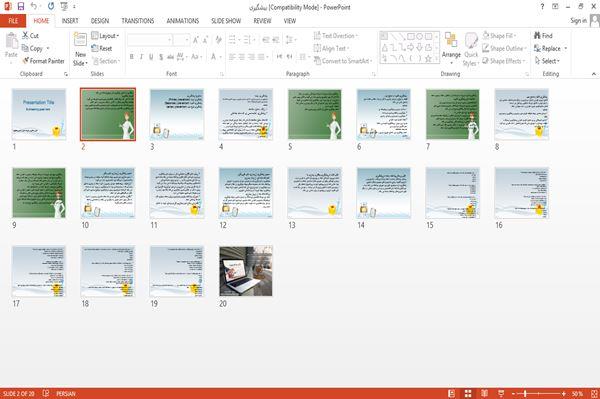Expand the Section dropdown
The image size is (600, 399).
pos(106,61)
